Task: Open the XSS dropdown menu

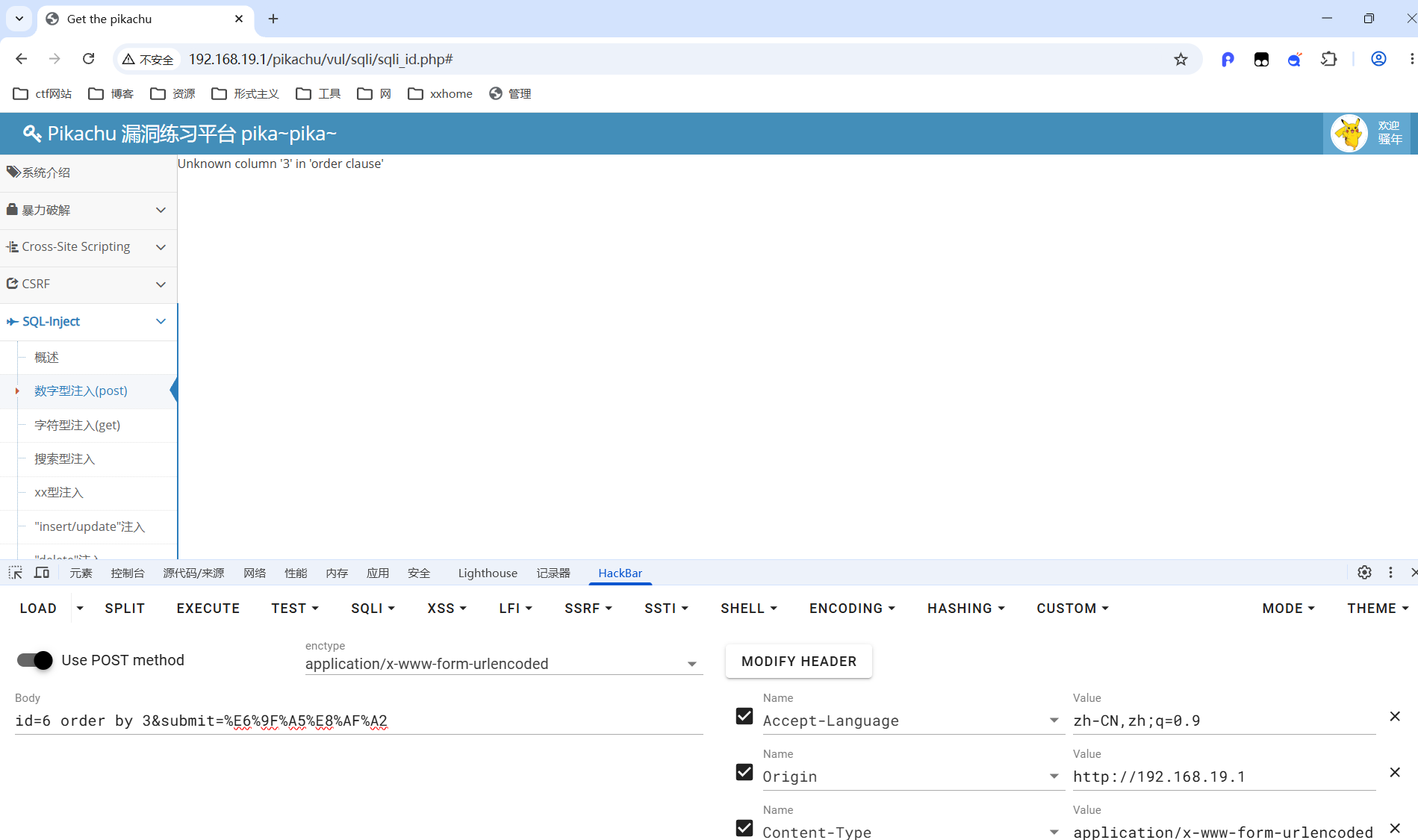Action: coord(447,609)
